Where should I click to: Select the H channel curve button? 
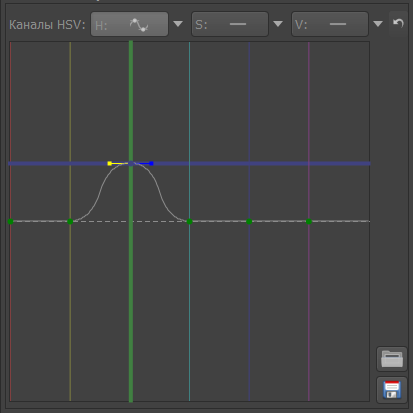coord(129,24)
